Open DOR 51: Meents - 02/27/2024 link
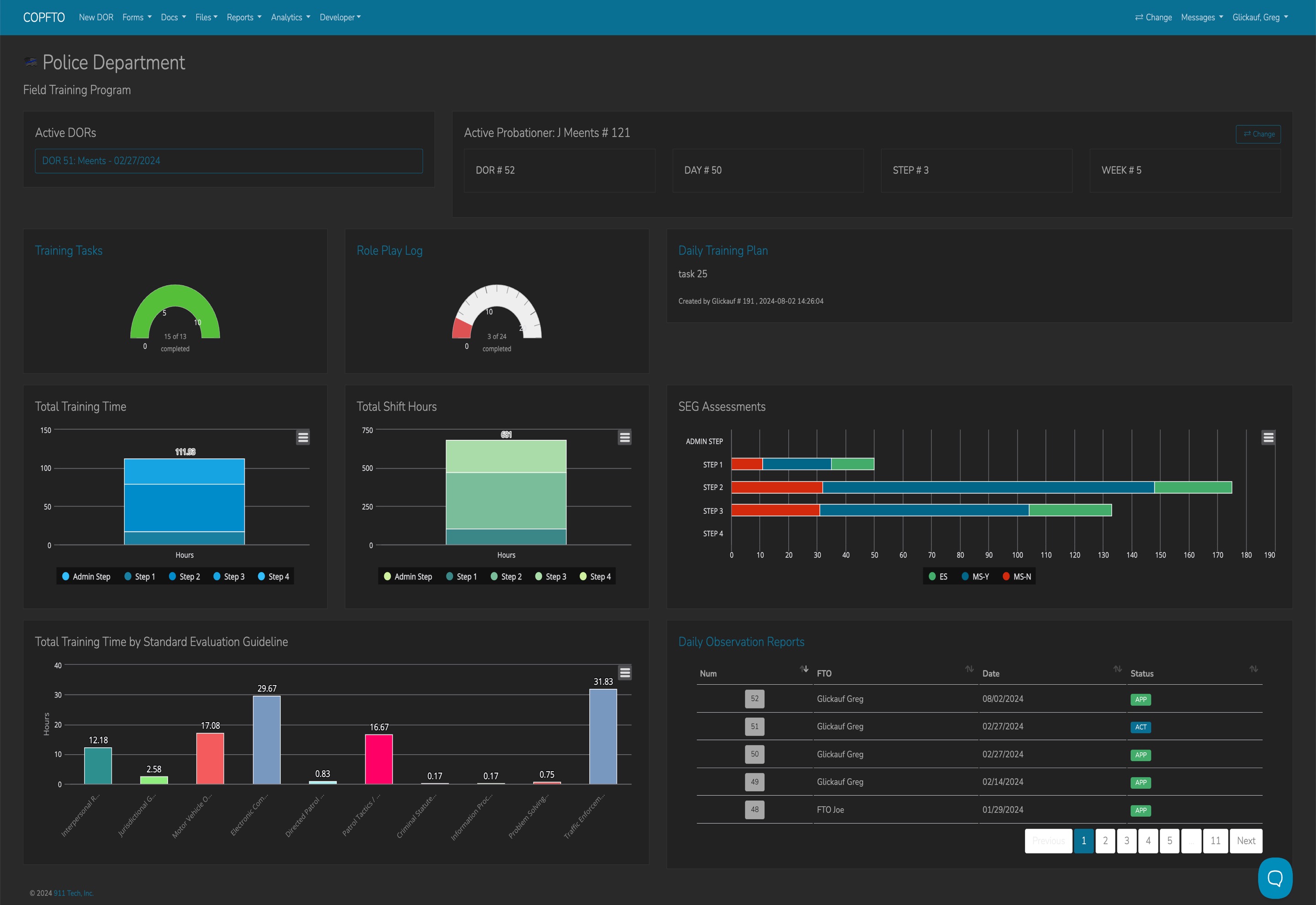This screenshot has height=905, width=1316. coord(101,161)
